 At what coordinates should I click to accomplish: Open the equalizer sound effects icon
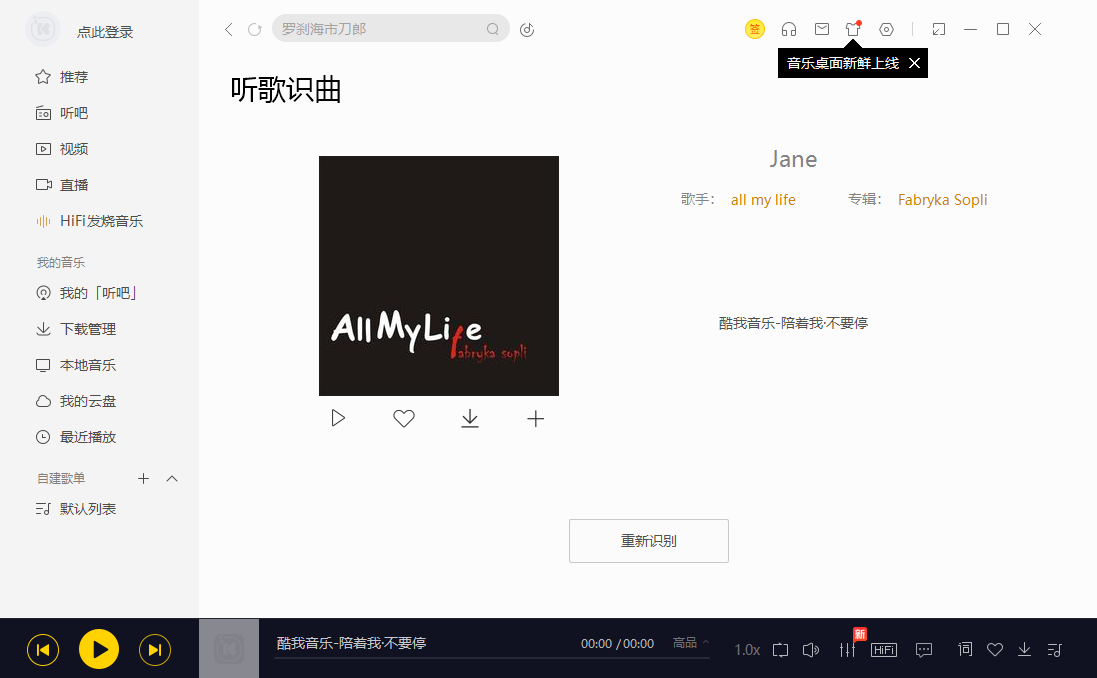[847, 650]
